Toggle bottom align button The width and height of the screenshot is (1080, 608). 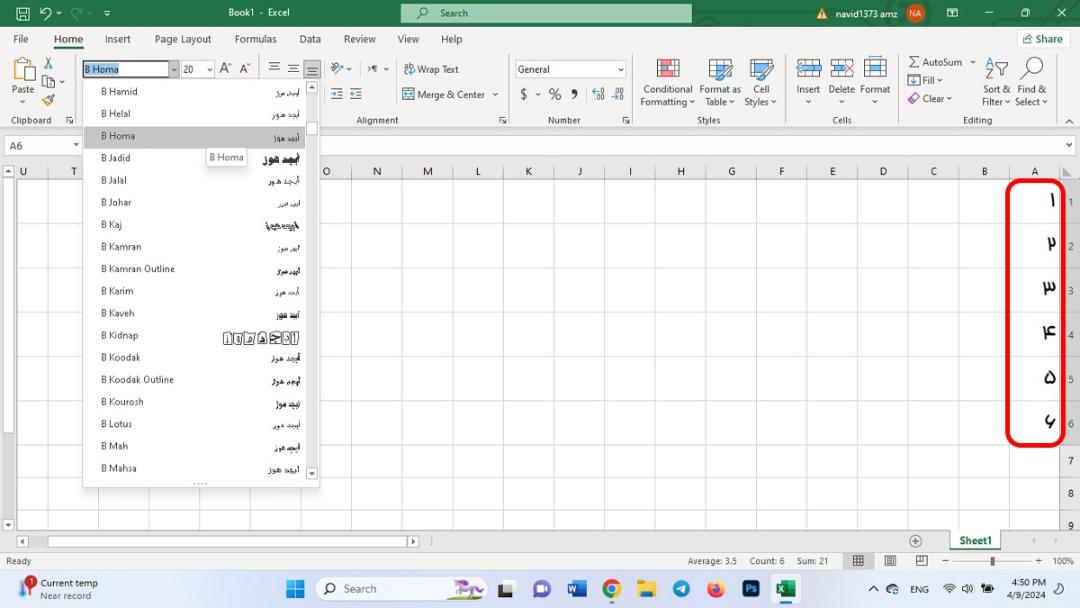(x=312, y=69)
